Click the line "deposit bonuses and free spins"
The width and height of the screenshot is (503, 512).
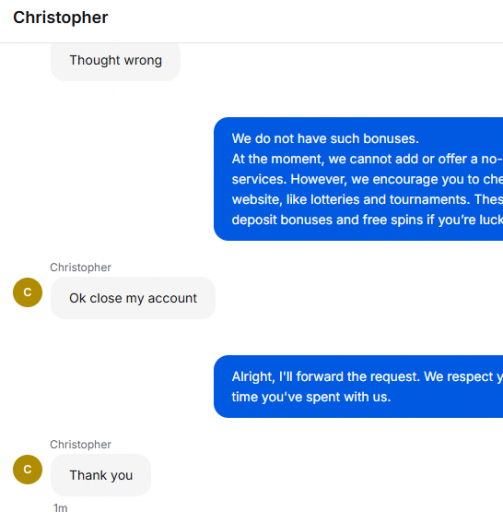click(x=367, y=220)
